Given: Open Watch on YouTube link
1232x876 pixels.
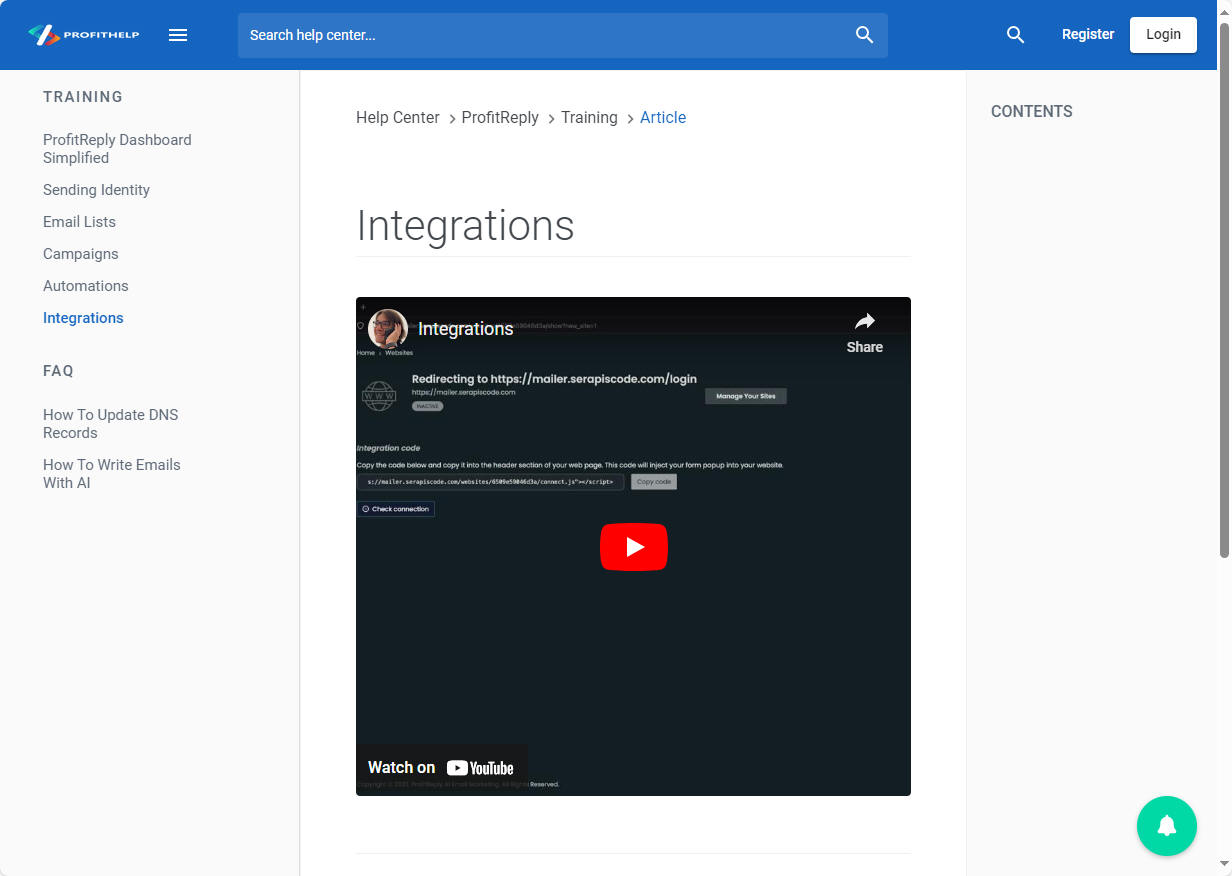Looking at the screenshot, I should [441, 768].
